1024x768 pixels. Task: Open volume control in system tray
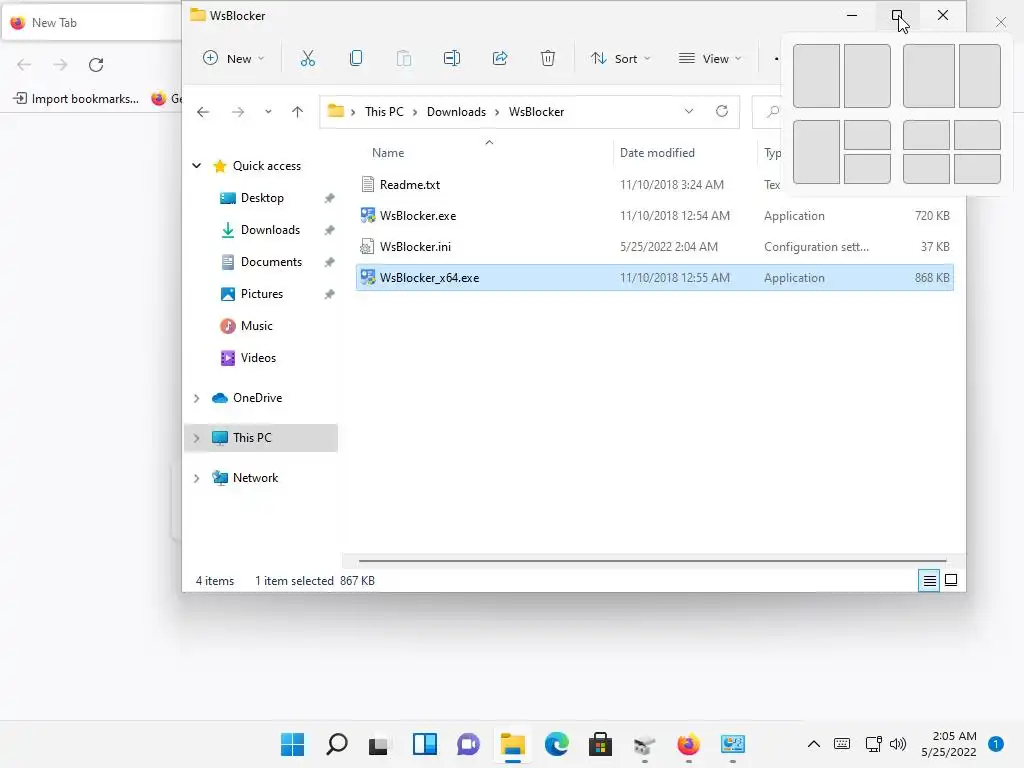point(898,744)
